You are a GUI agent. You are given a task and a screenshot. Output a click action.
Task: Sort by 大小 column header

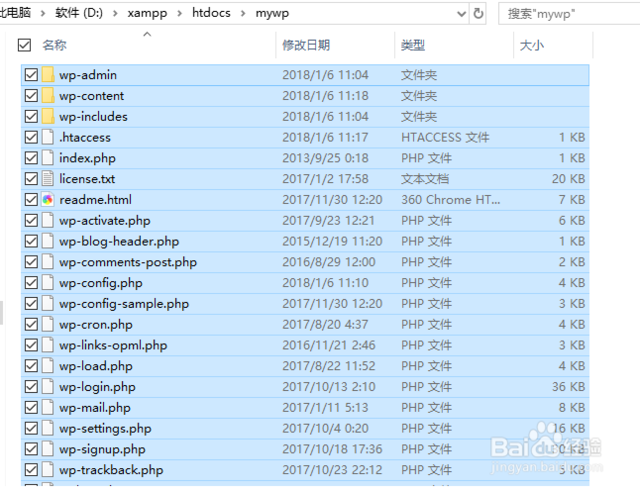pos(532,45)
